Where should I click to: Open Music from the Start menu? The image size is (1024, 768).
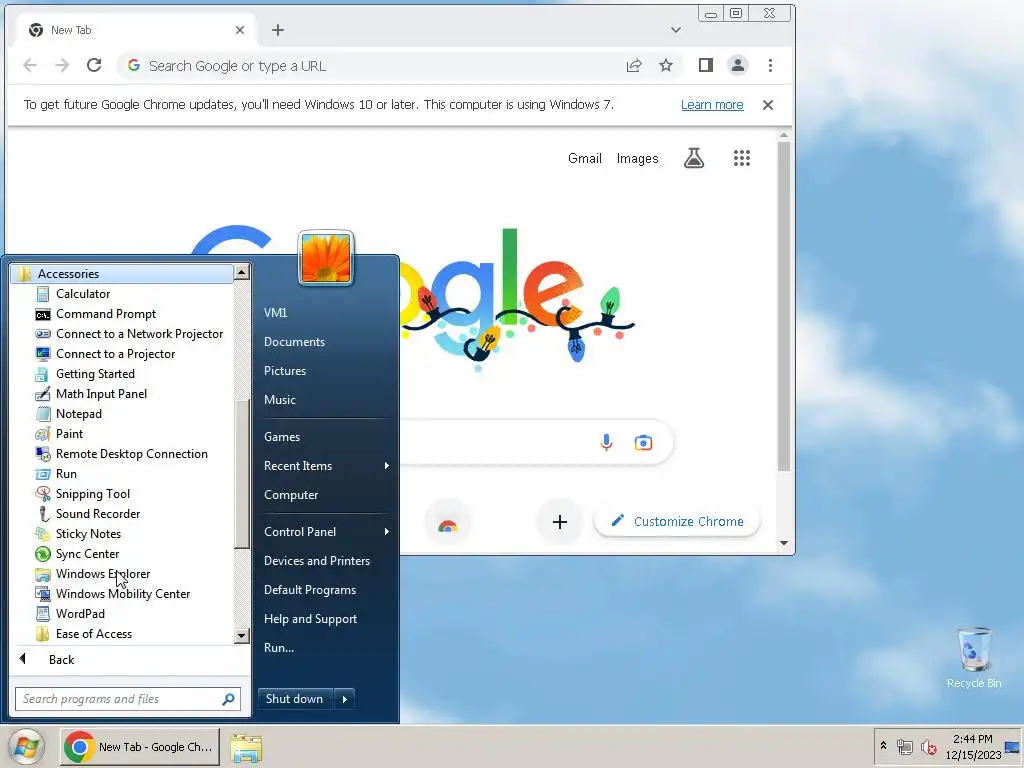pyautogui.click(x=280, y=400)
